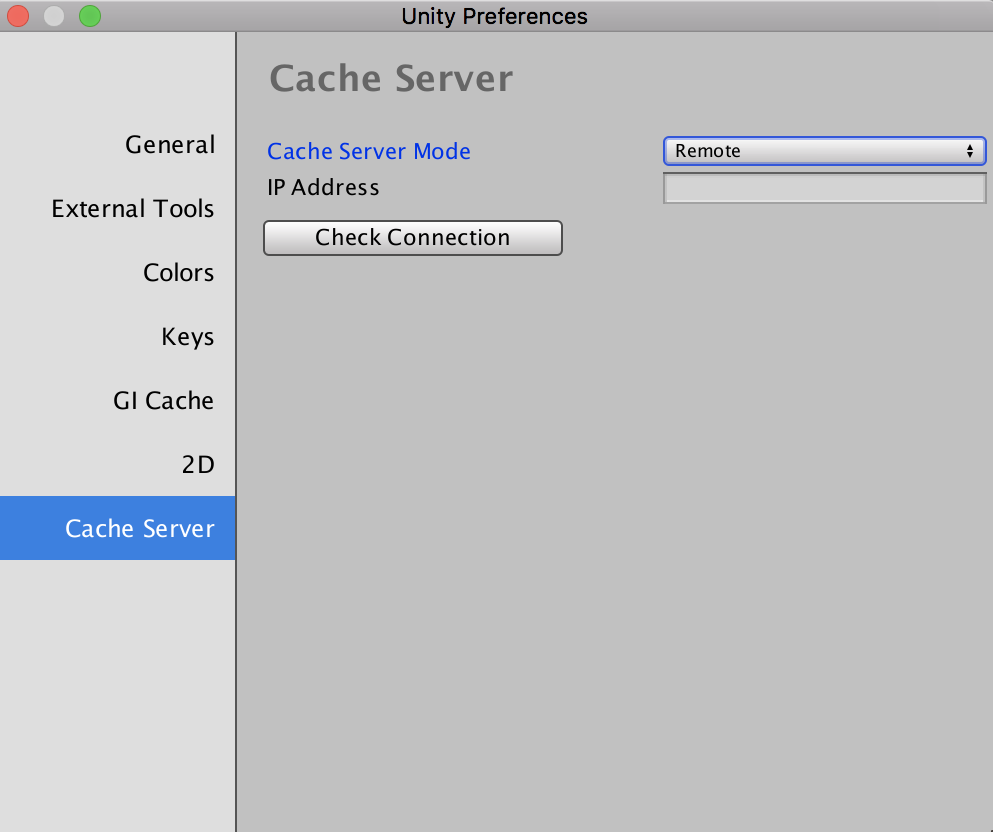Open the GI Cache settings tab

click(163, 401)
